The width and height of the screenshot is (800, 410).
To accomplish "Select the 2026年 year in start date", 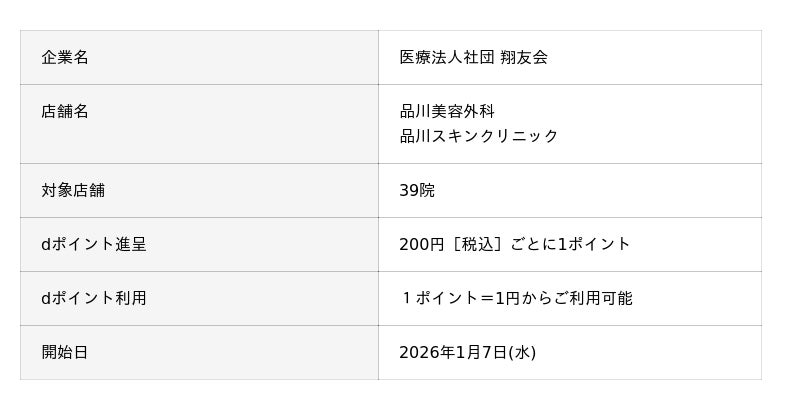I will click(x=424, y=352).
